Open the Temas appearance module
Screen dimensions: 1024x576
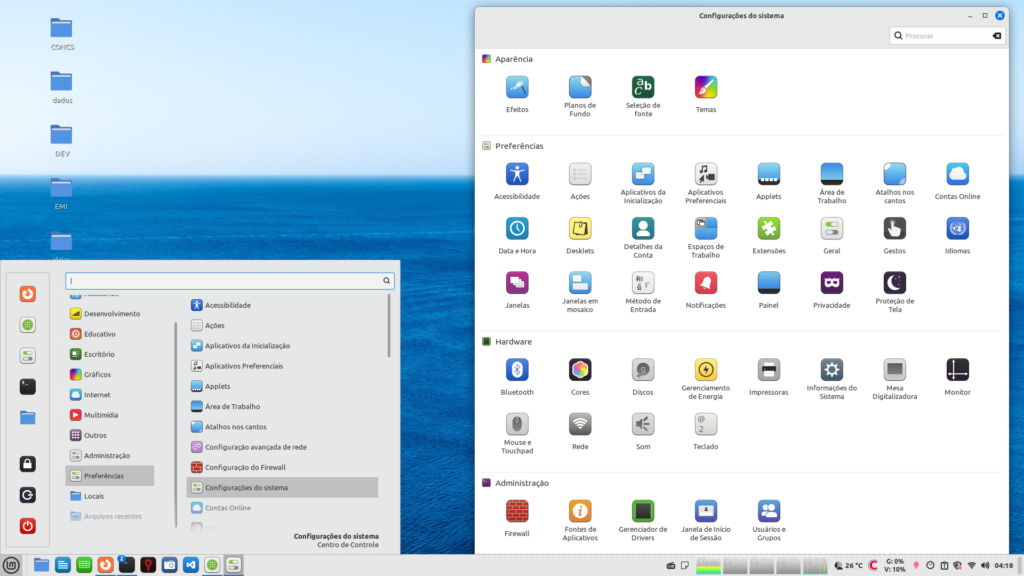(x=706, y=88)
